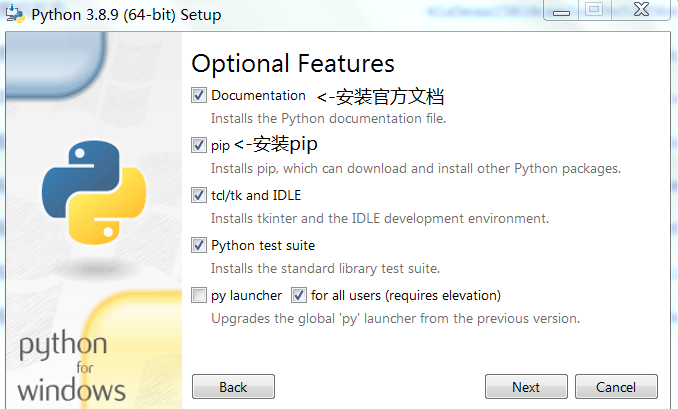678x409 pixels.
Task: Click the 'Python 3.8.9 (64-bit) Setup' title text
Action: click(127, 15)
